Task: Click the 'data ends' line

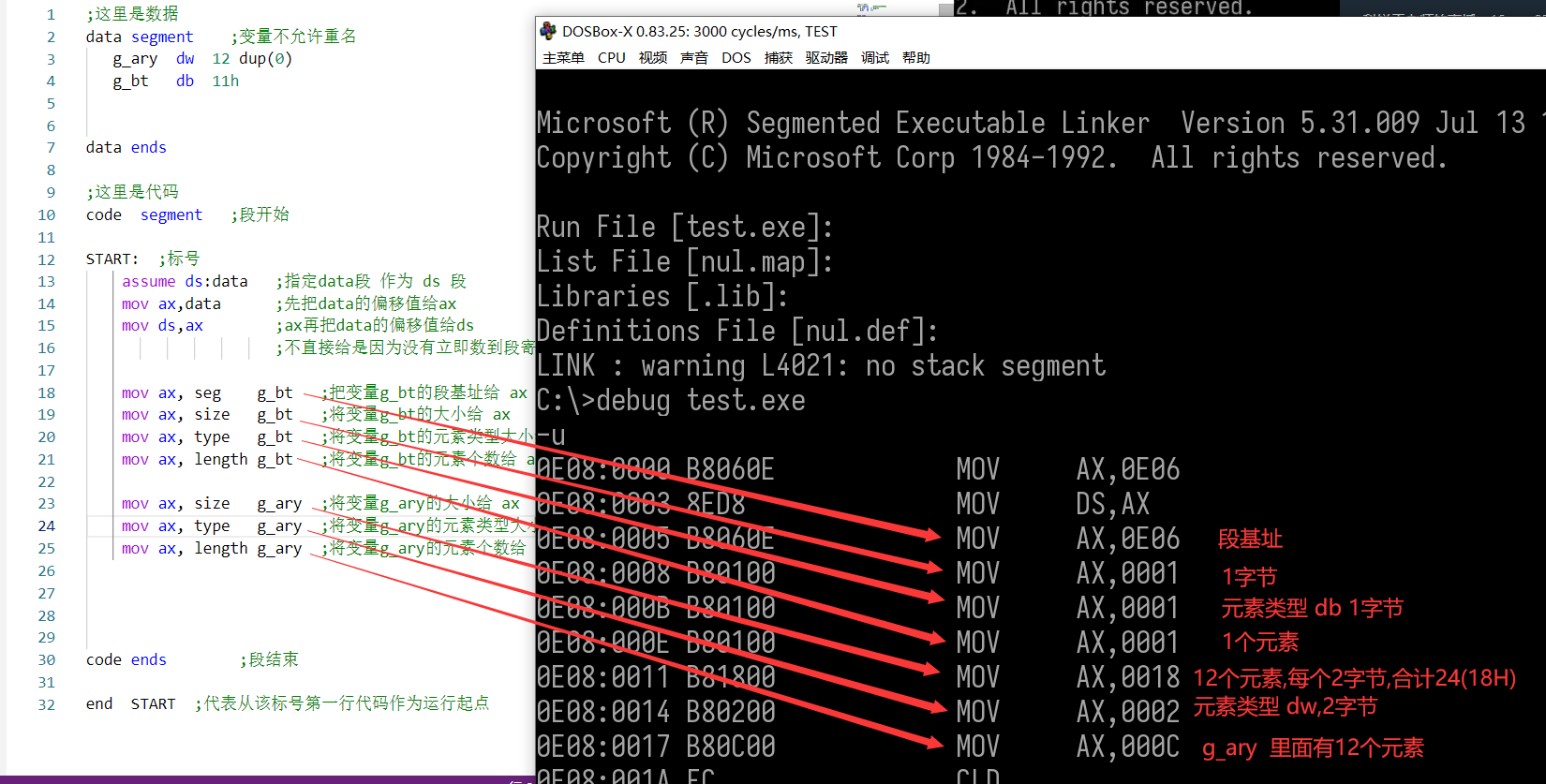Action: coord(126,148)
